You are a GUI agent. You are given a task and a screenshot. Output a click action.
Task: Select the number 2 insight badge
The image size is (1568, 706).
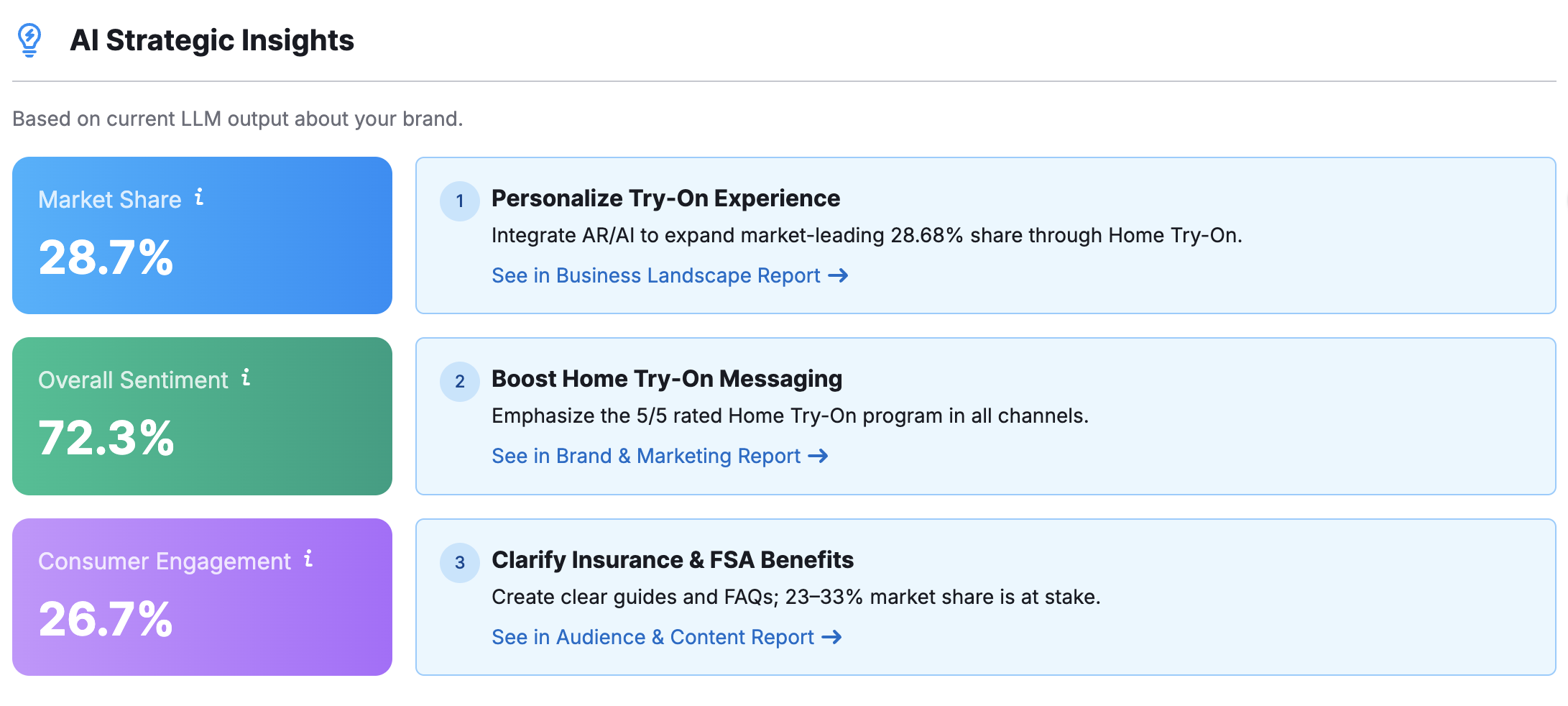pos(459,382)
